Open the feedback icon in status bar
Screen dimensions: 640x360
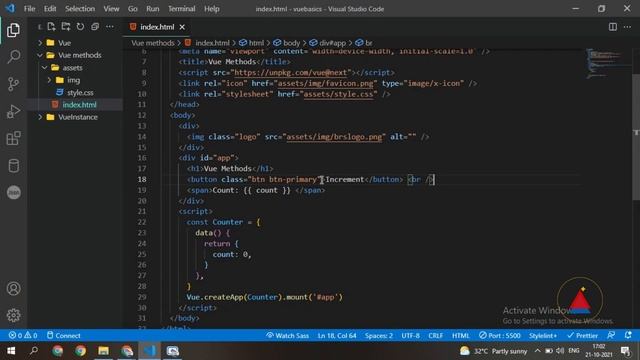pos(611,336)
